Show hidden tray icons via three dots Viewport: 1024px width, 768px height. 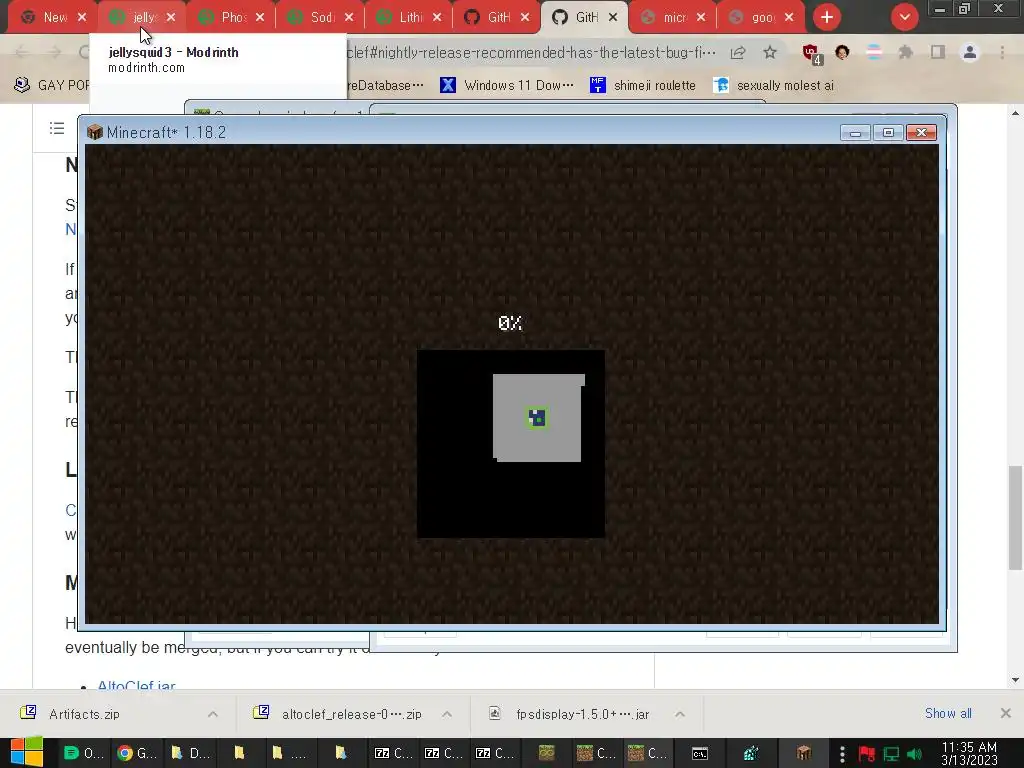coord(842,754)
